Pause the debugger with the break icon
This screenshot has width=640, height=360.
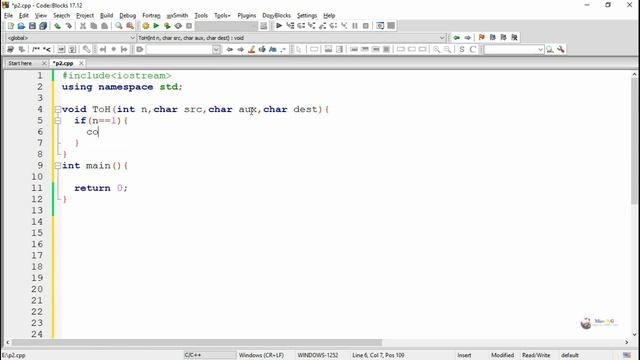tap(355, 26)
